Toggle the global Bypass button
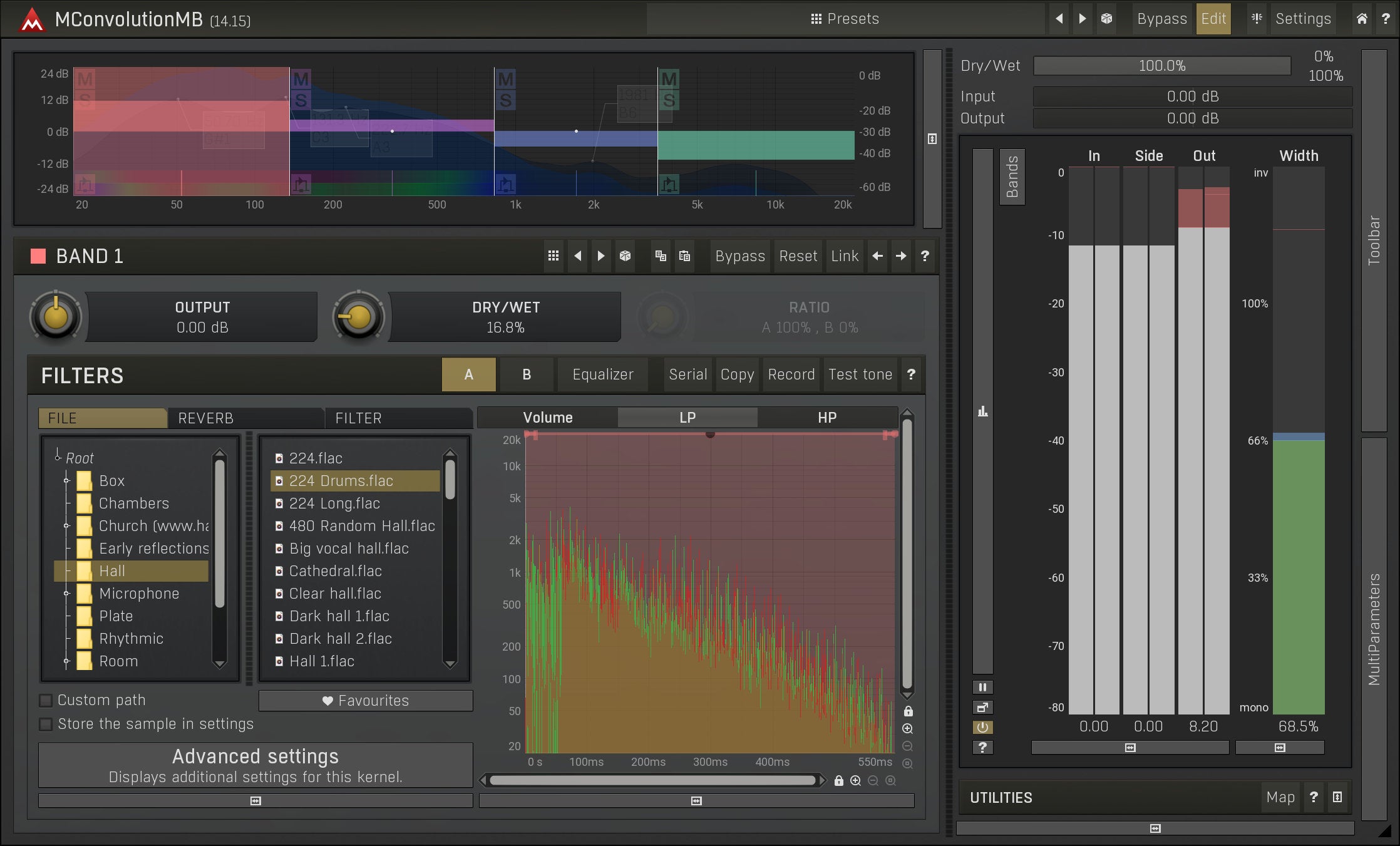 1161,19
